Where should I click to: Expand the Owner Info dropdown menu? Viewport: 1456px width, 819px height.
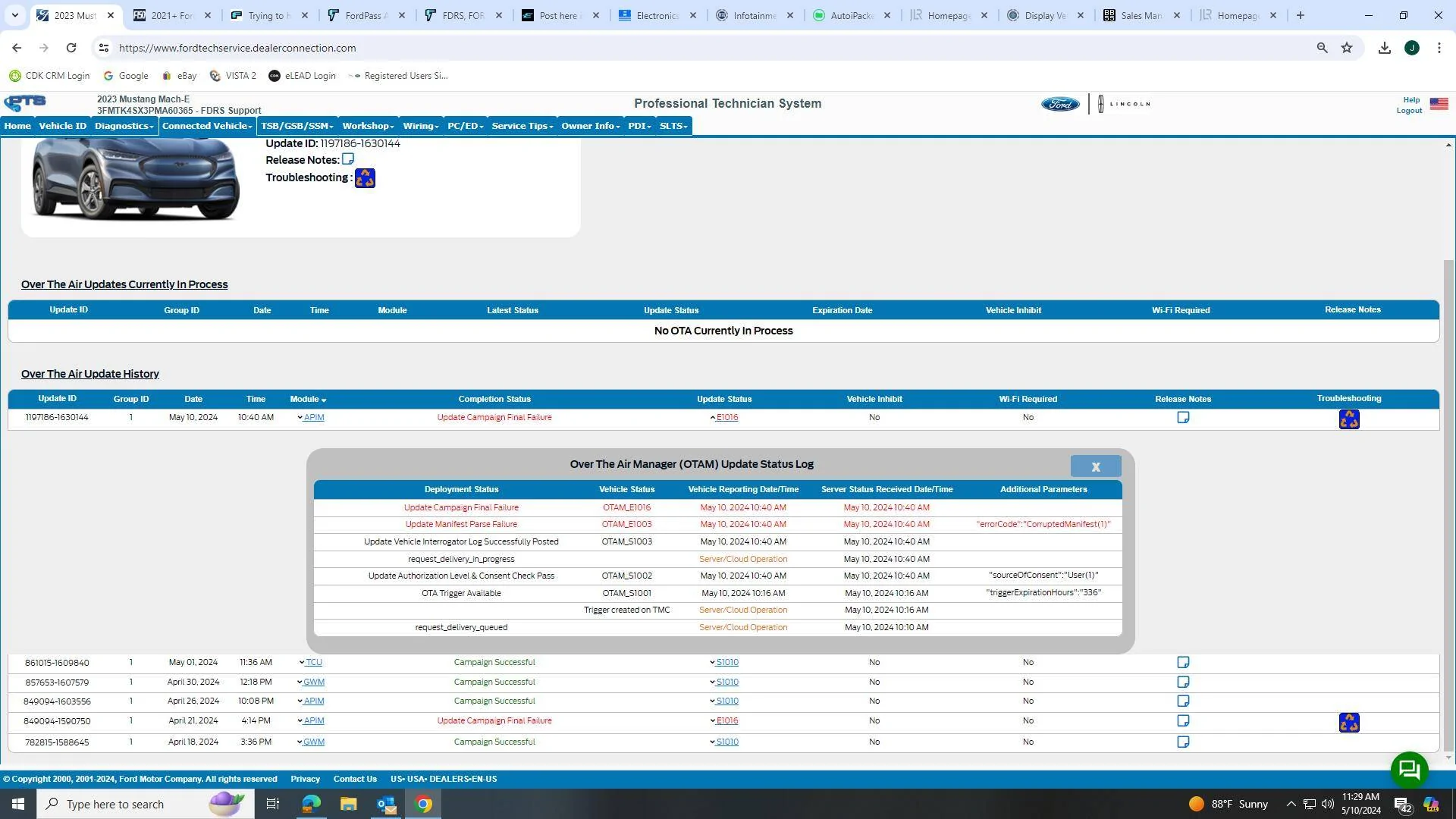pyautogui.click(x=590, y=126)
